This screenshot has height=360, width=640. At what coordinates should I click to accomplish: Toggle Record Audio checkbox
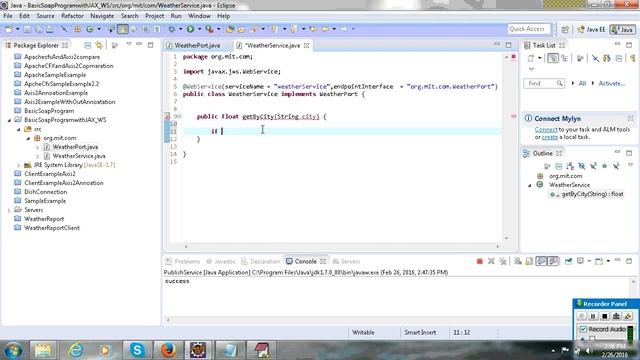pyautogui.click(x=583, y=329)
